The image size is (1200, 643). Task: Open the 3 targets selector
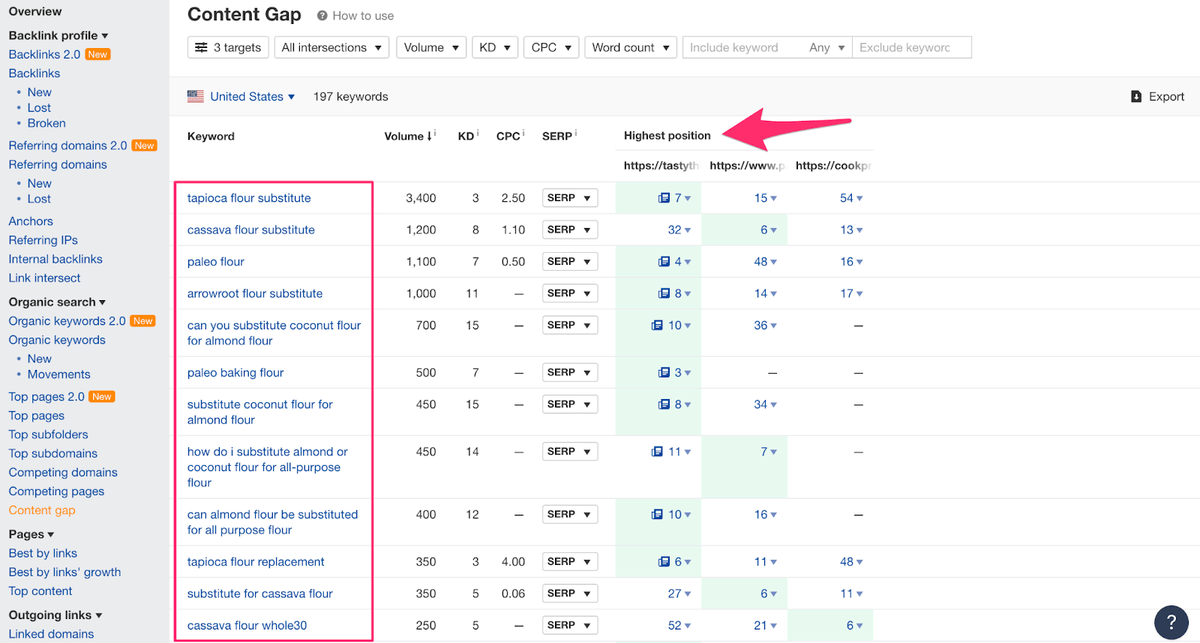tap(228, 47)
